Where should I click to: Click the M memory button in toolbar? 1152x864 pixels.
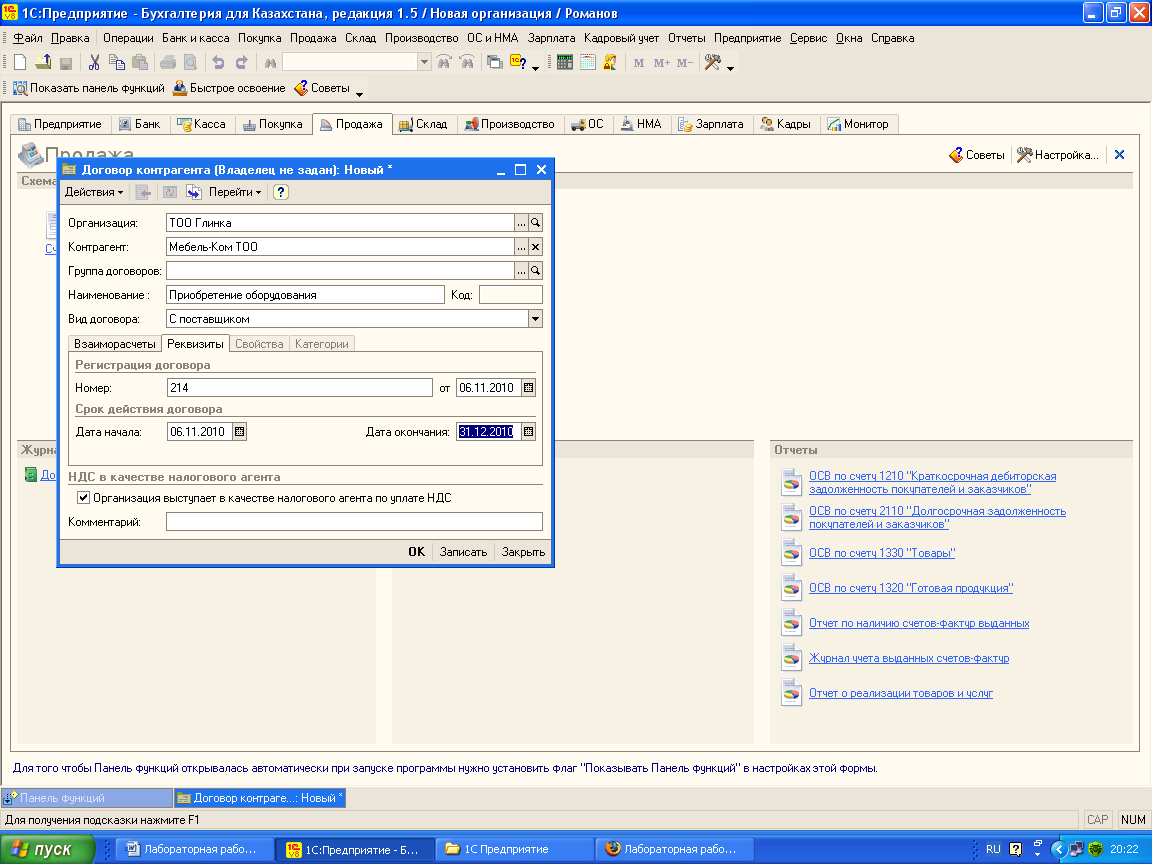[x=638, y=63]
